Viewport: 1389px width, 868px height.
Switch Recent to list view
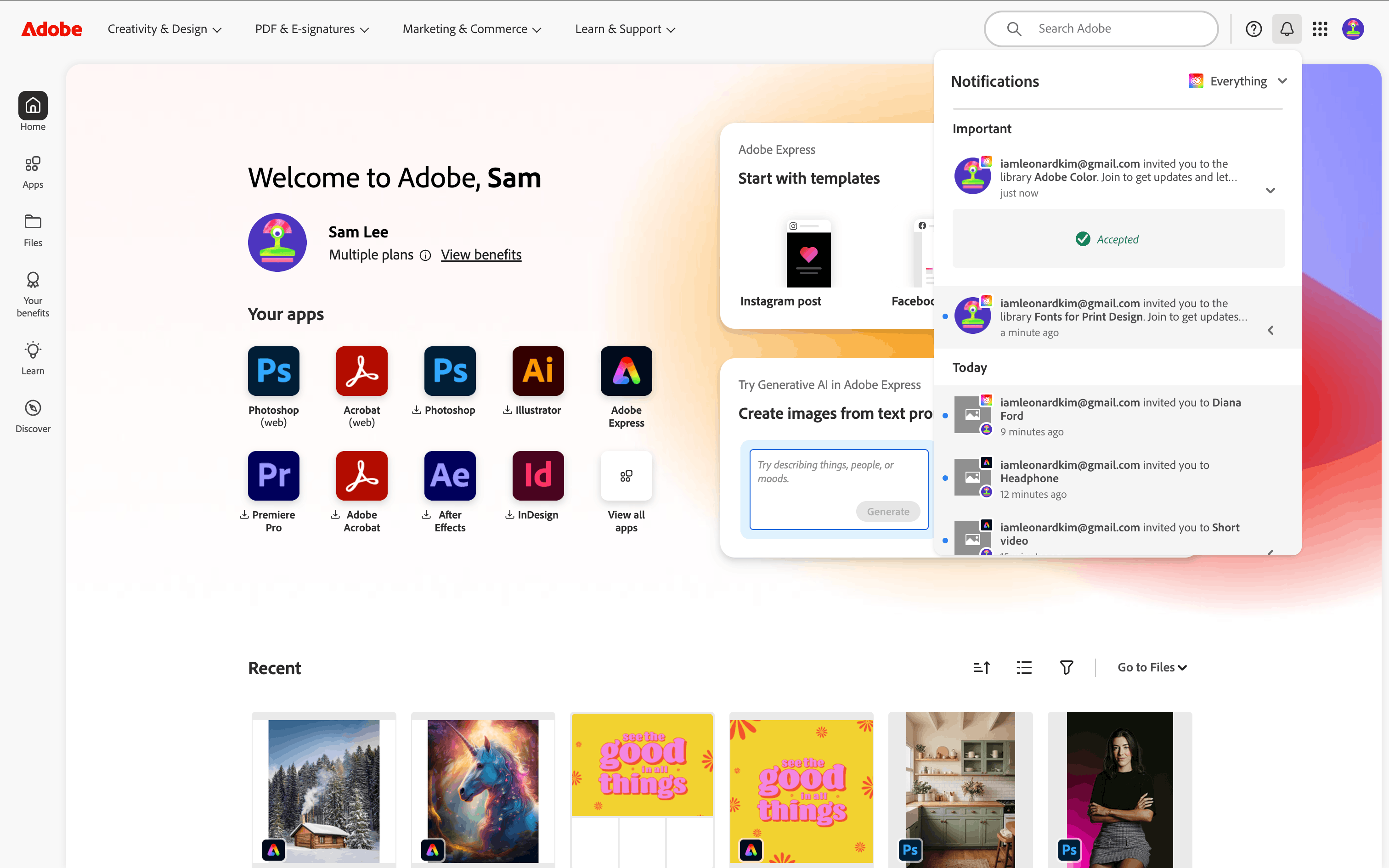click(1024, 667)
